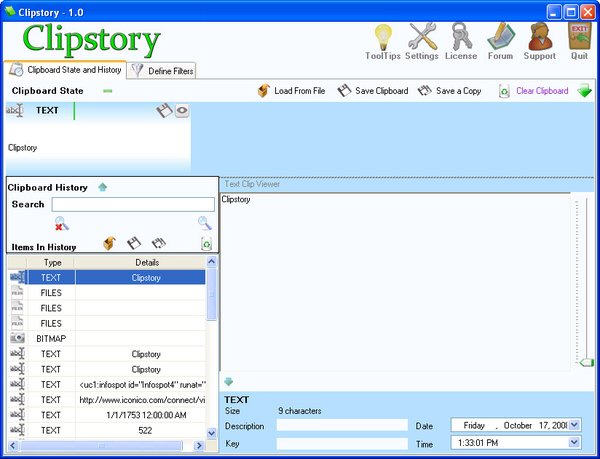Click text icon of row 522
This screenshot has width=600, height=459.
(17, 430)
